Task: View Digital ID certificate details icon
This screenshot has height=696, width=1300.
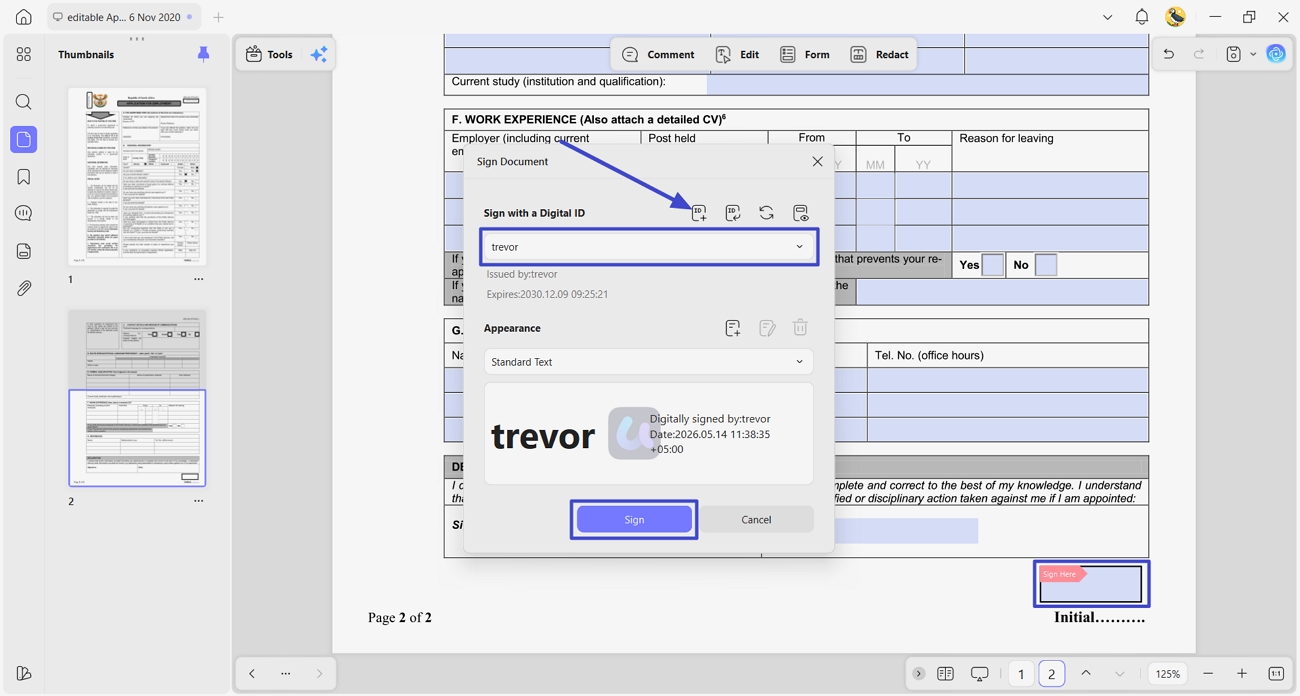Action: click(x=800, y=213)
